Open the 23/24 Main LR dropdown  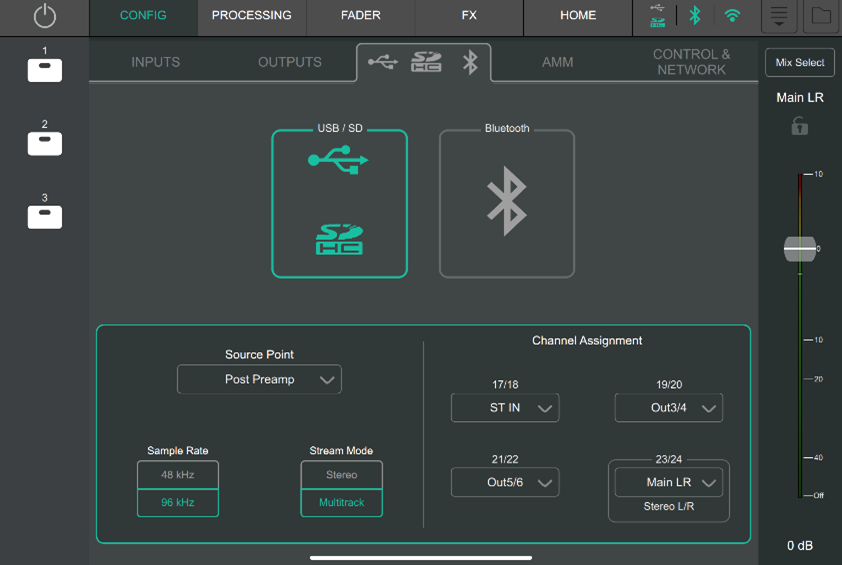[669, 482]
